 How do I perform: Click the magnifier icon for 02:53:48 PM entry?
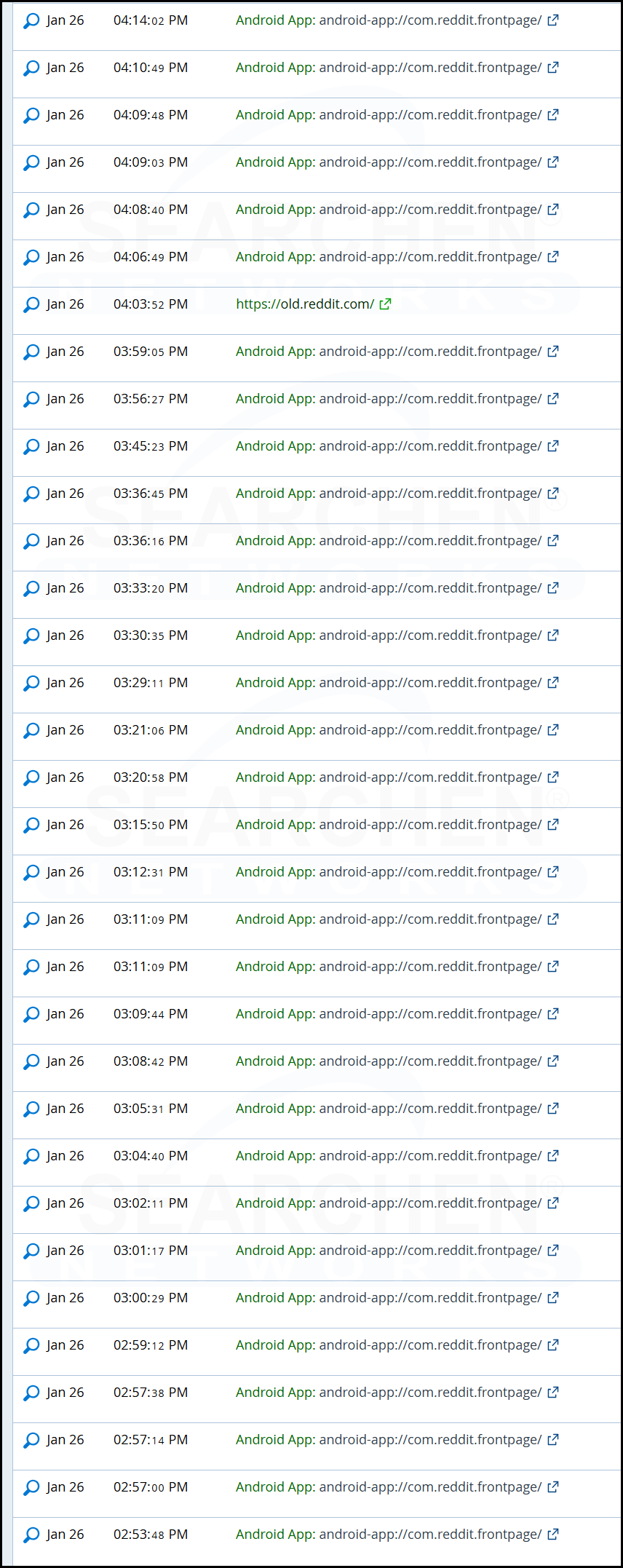(31, 1535)
